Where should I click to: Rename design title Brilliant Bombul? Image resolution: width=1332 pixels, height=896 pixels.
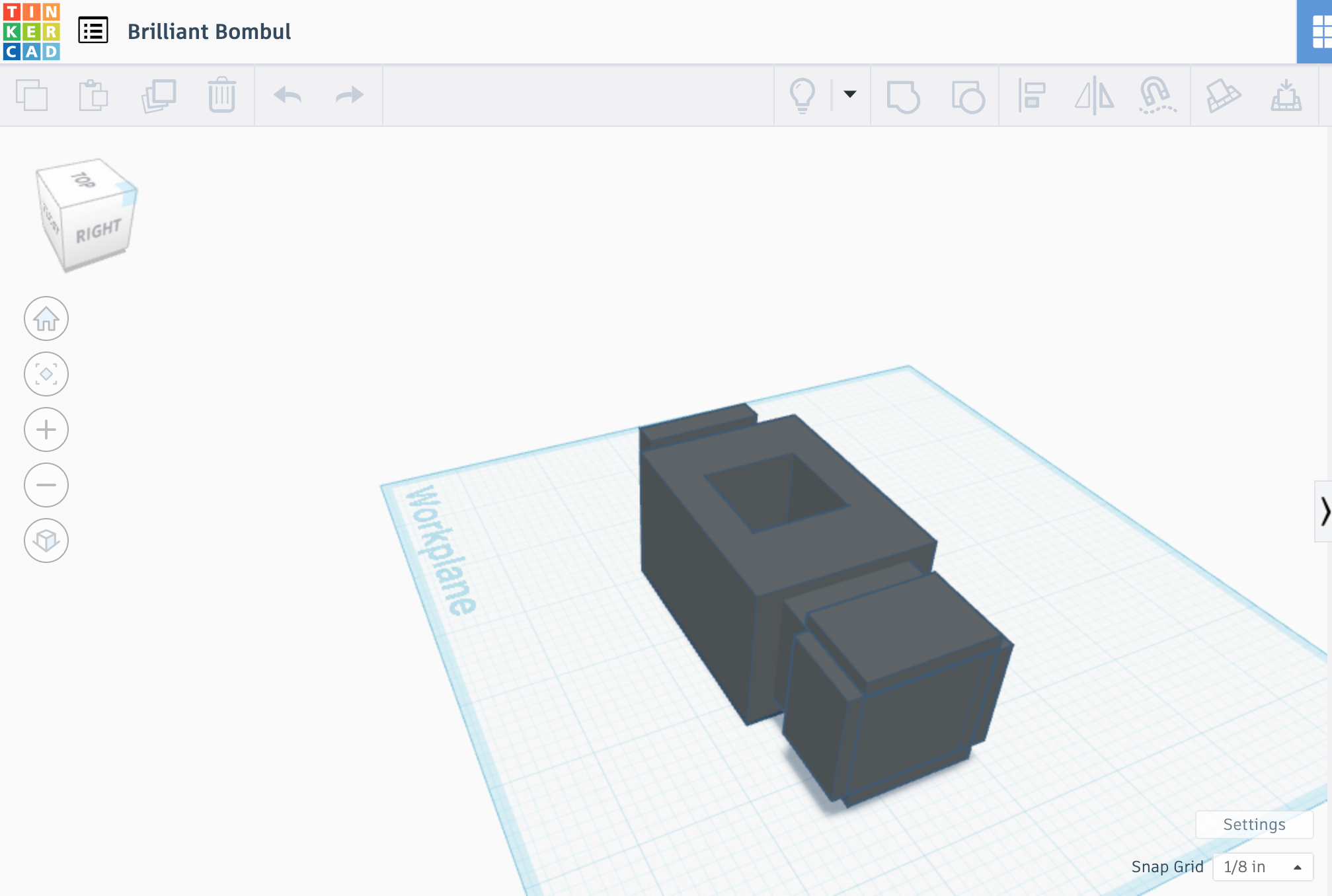click(209, 32)
